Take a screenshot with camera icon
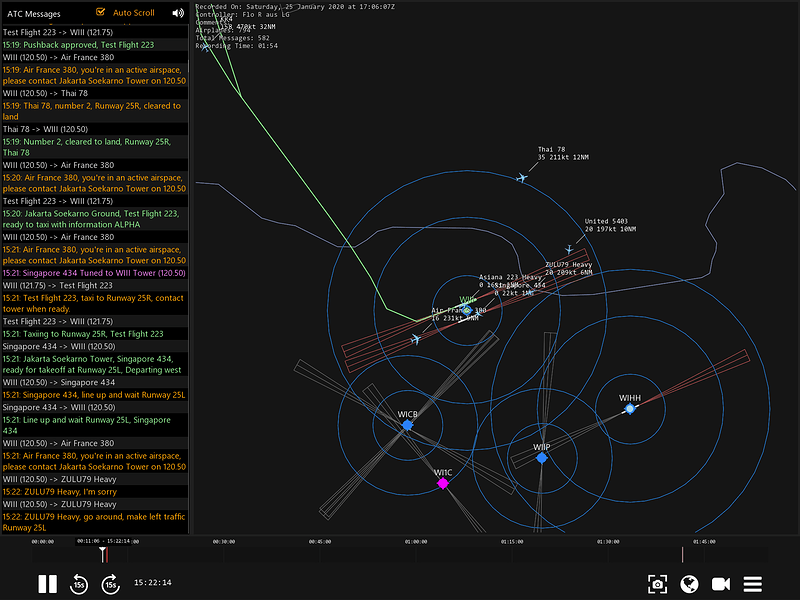800x600 pixels. click(657, 584)
